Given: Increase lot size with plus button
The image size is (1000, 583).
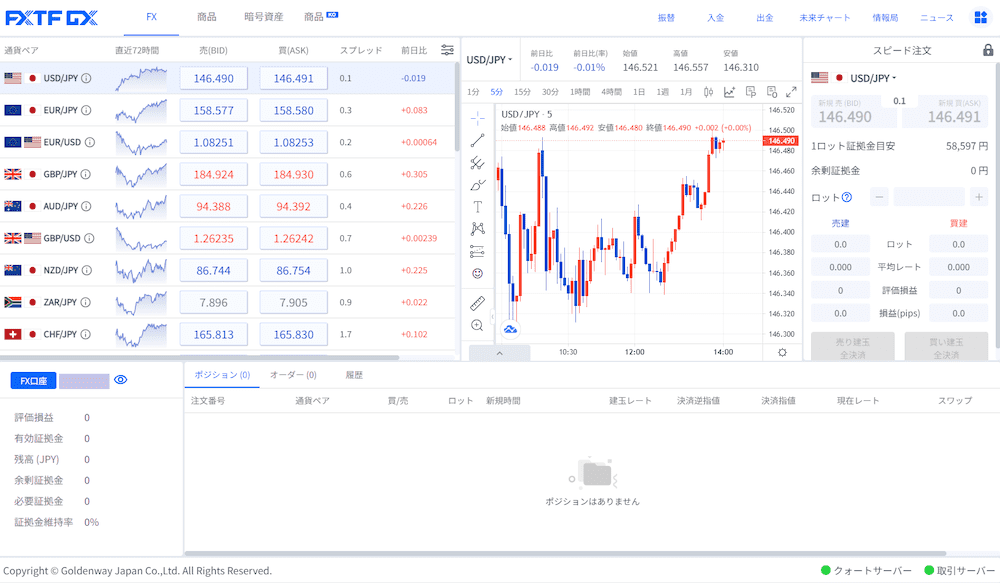Looking at the screenshot, I should (979, 197).
